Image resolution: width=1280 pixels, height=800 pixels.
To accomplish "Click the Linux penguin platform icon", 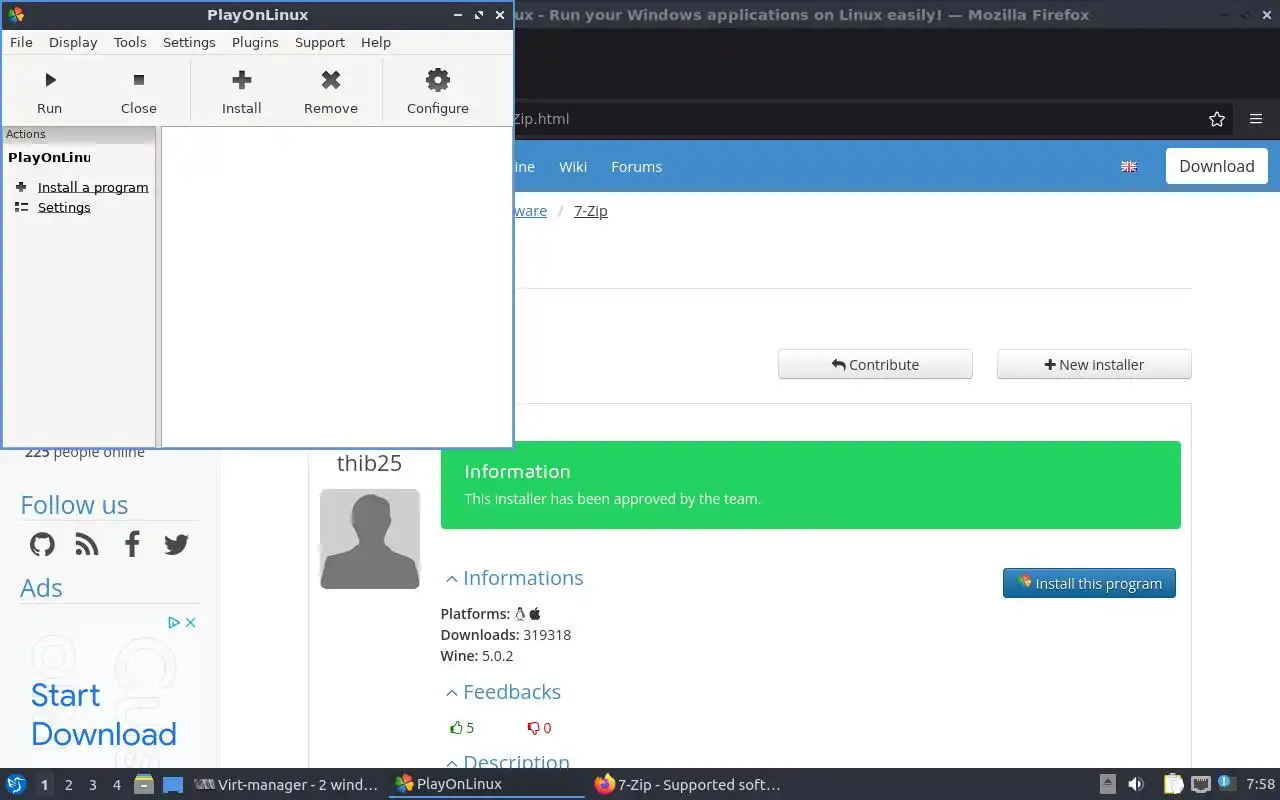I will (520, 613).
